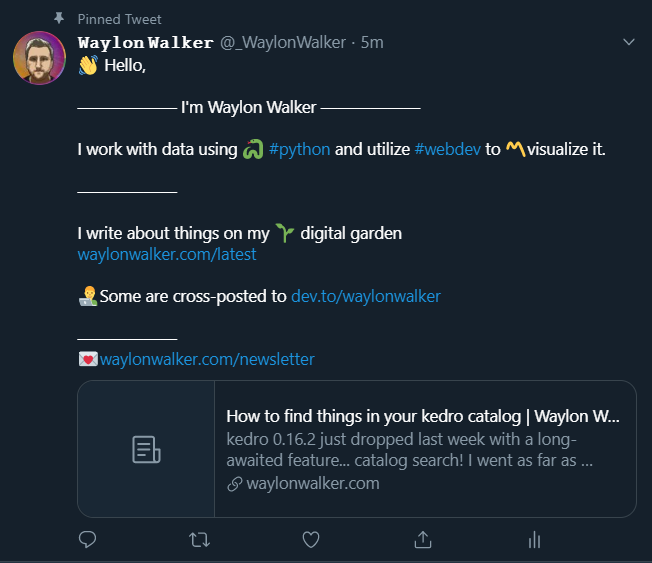View tweet analytics bar chart icon
Image resolution: width=652 pixels, height=563 pixels.
[x=534, y=540]
